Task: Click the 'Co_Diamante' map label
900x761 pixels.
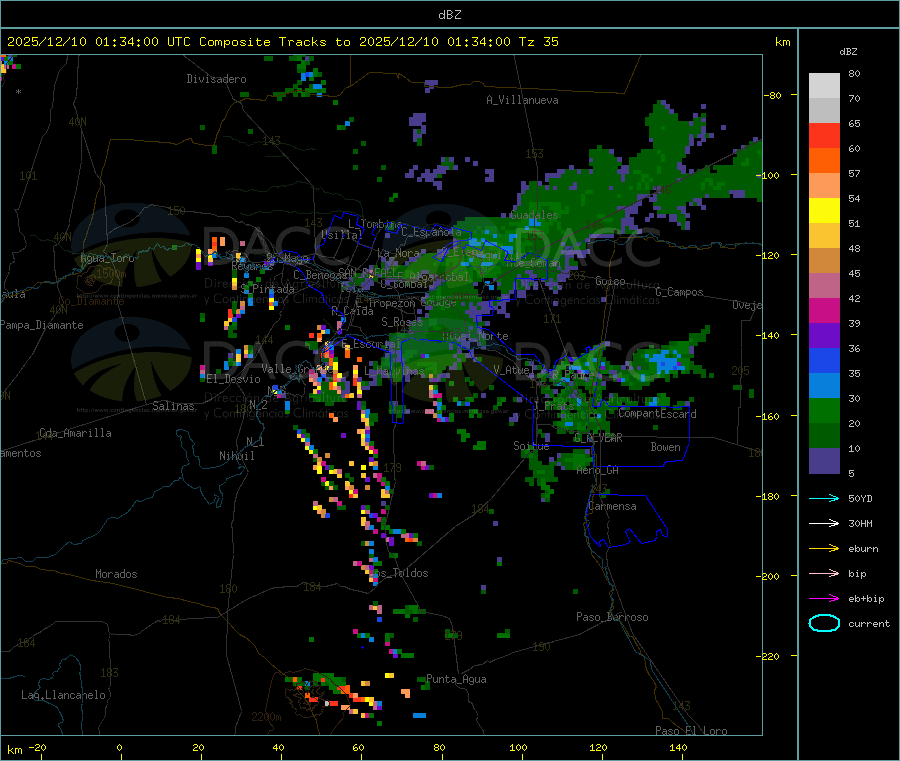Action: (91, 301)
